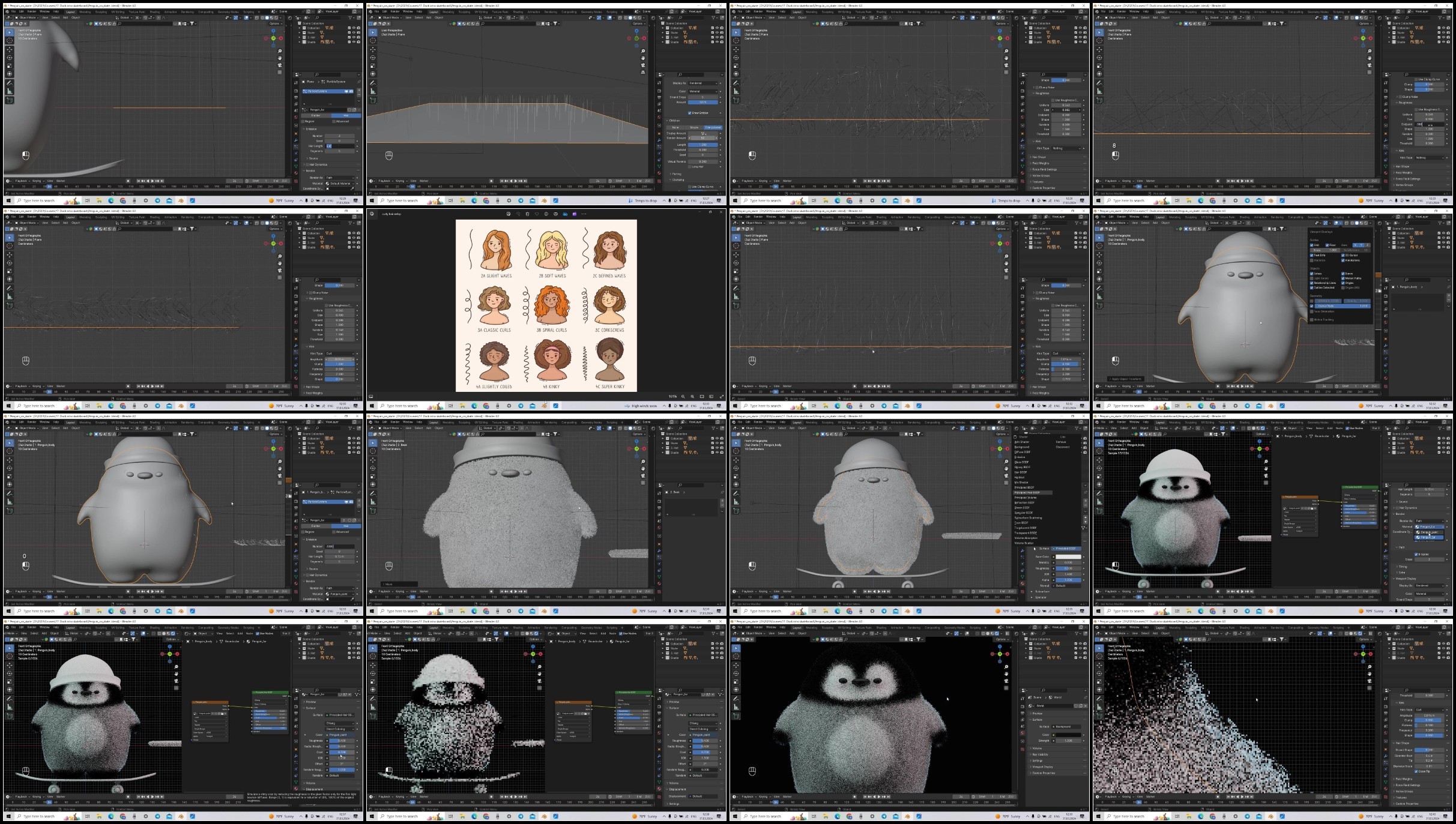The width and height of the screenshot is (1456, 824).
Task: Select the Scale tool in the shader menu screenshot
Action: pos(736,476)
